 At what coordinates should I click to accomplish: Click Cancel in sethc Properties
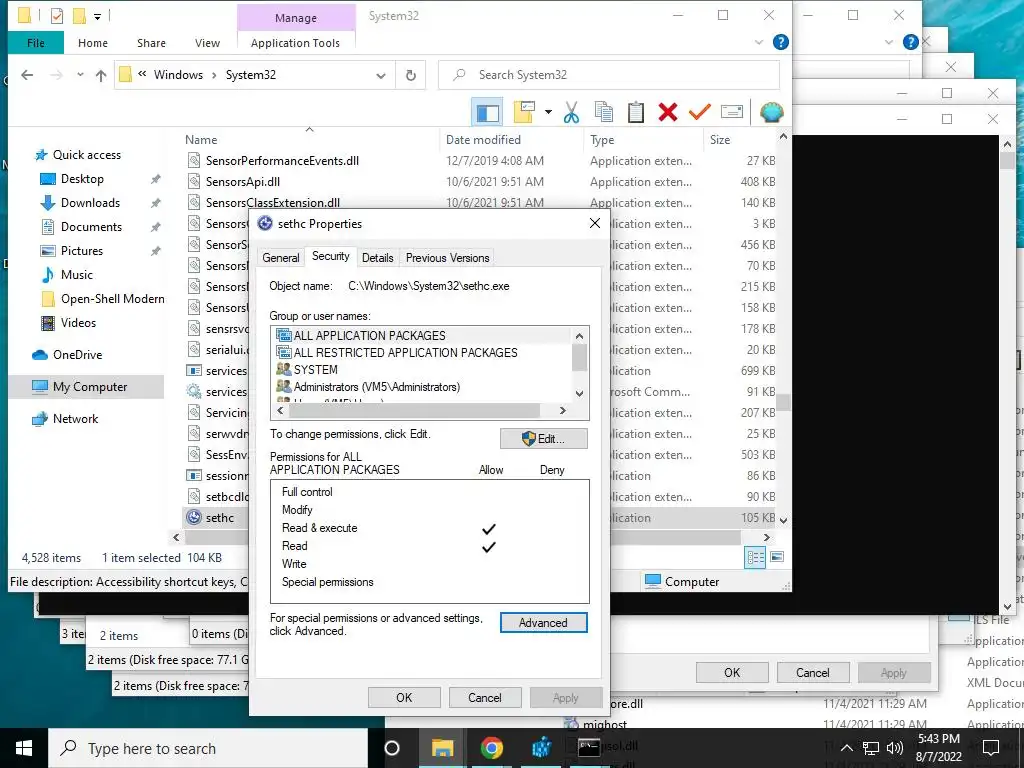click(x=485, y=697)
